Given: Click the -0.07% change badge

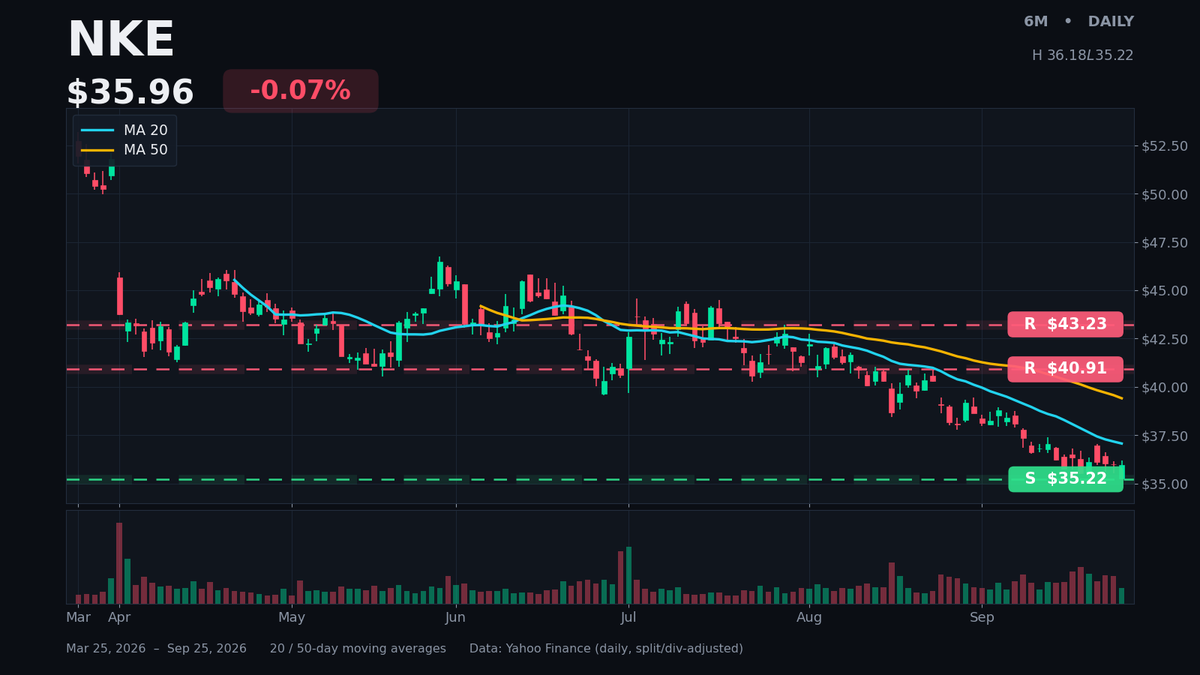Looking at the screenshot, I should (300, 91).
